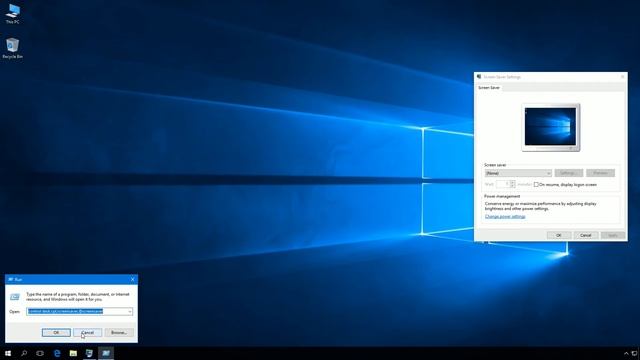This screenshot has height=360, width=640.
Task: Click screen saver Settings button
Action: tap(568, 173)
